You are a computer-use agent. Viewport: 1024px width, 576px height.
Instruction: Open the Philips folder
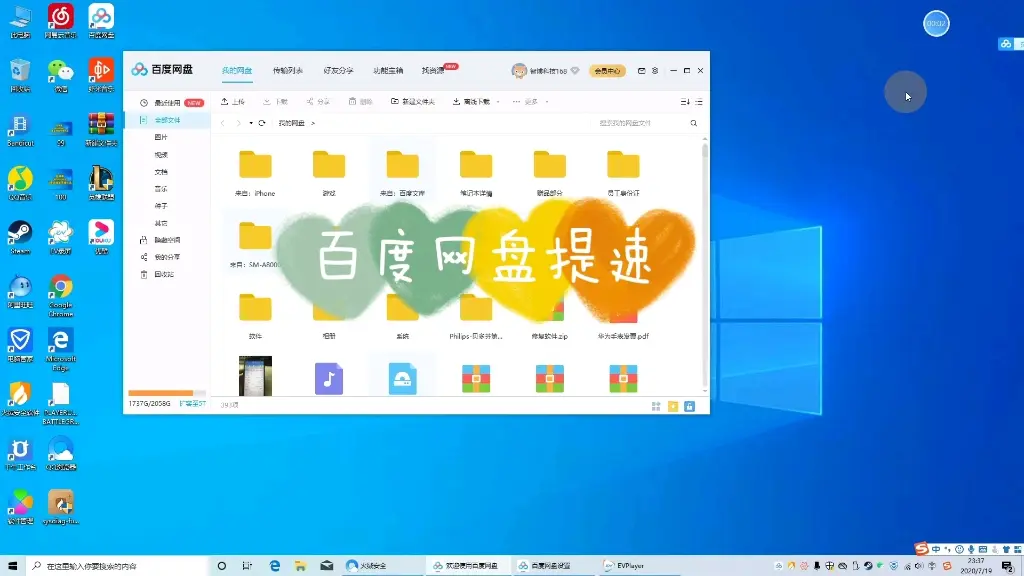(475, 315)
